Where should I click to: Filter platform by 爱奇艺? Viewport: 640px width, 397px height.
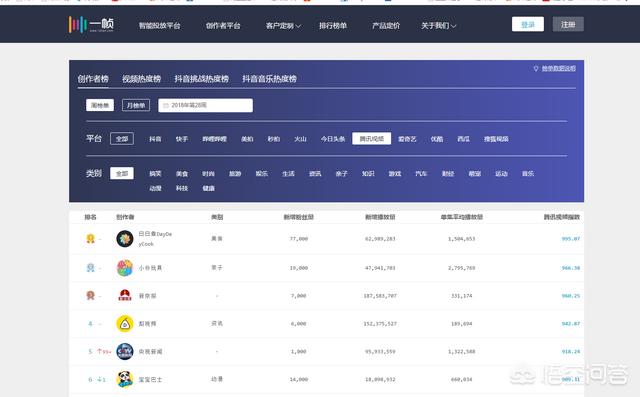[x=407, y=139]
